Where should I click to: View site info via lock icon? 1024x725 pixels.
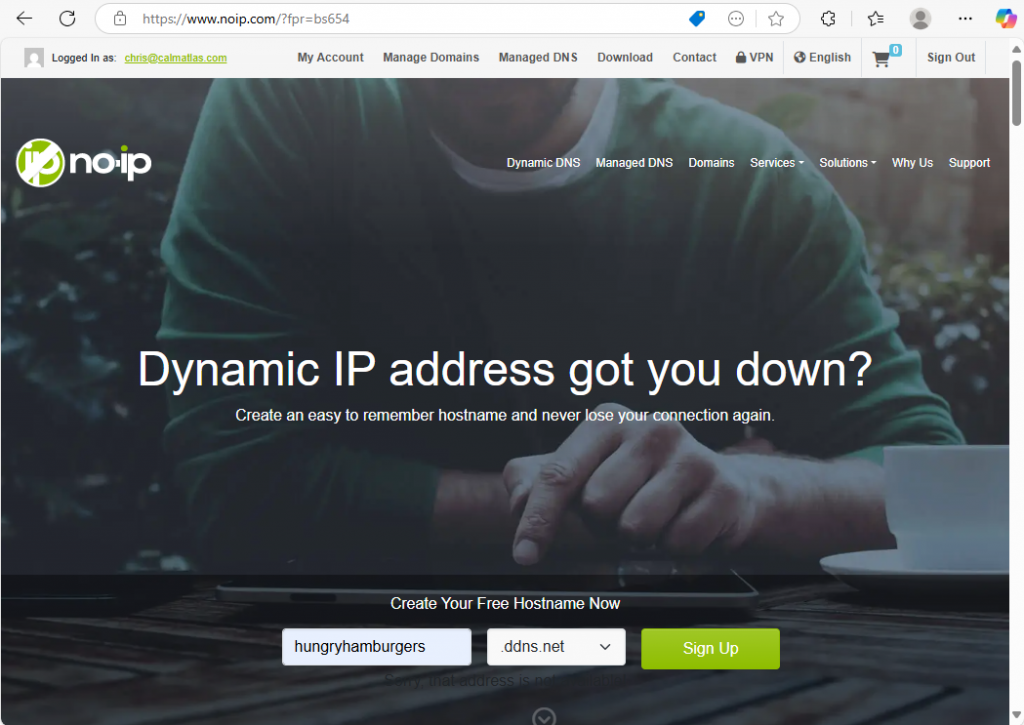tap(120, 18)
